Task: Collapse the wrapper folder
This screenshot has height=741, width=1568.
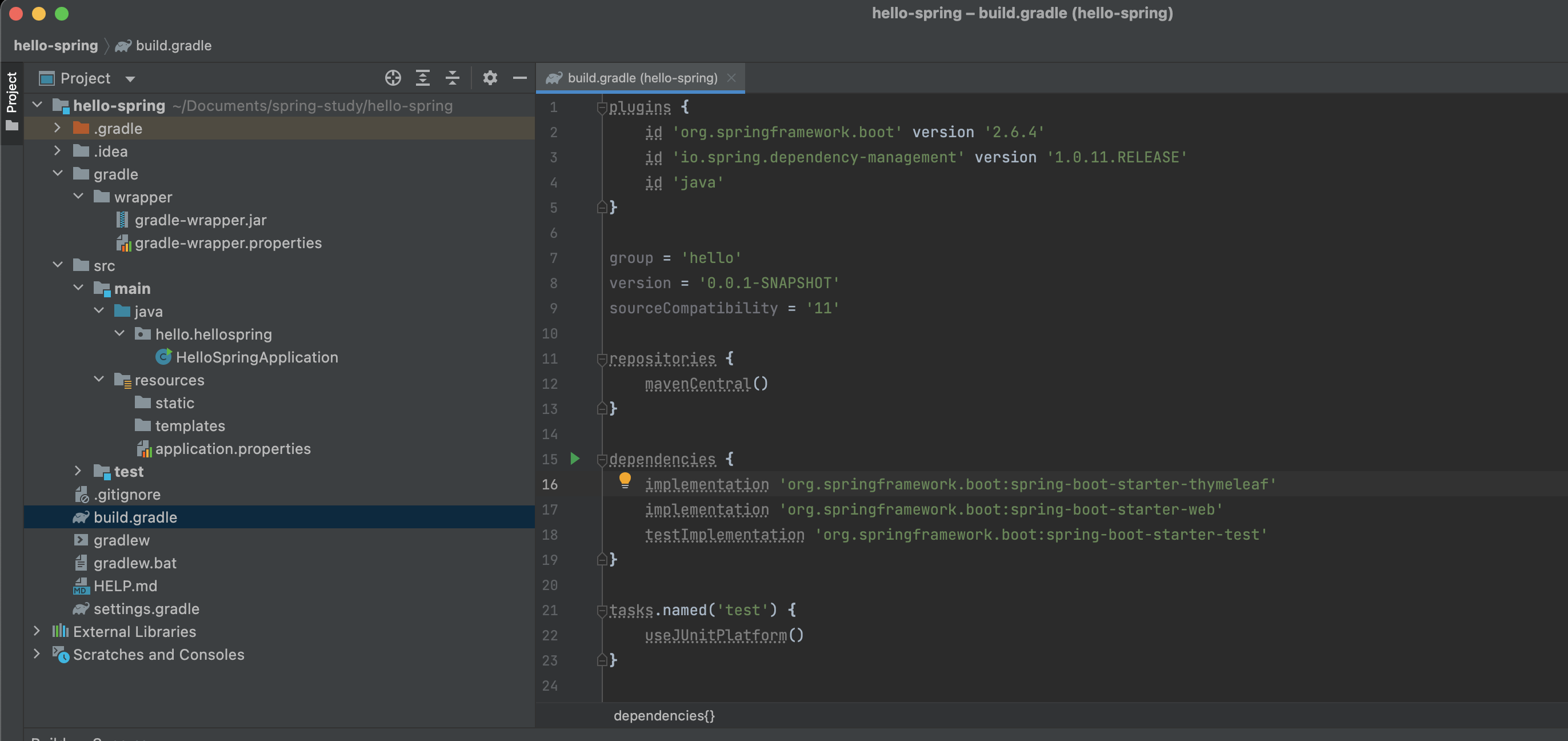Action: pos(78,196)
